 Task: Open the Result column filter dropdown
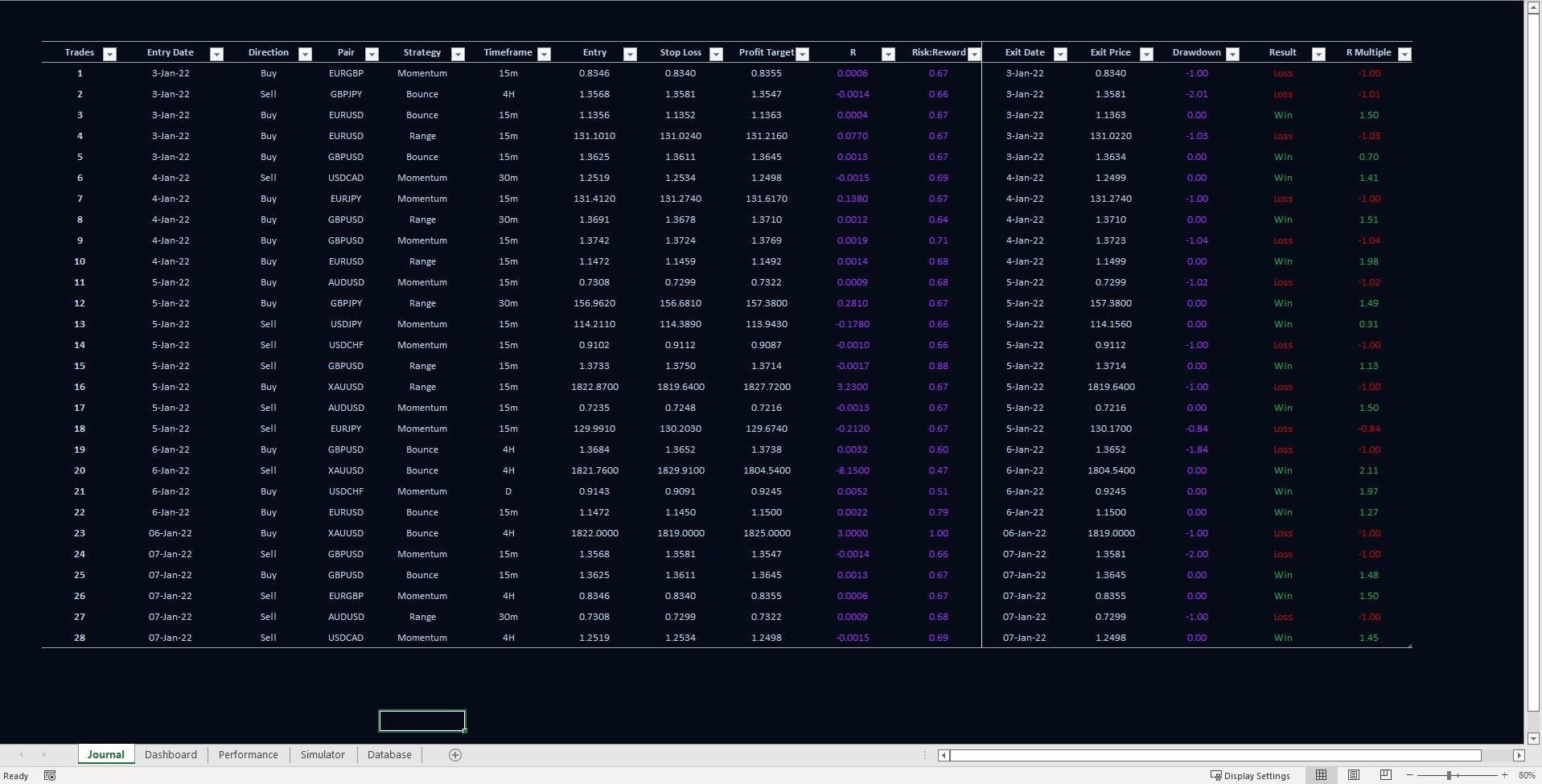point(1318,54)
